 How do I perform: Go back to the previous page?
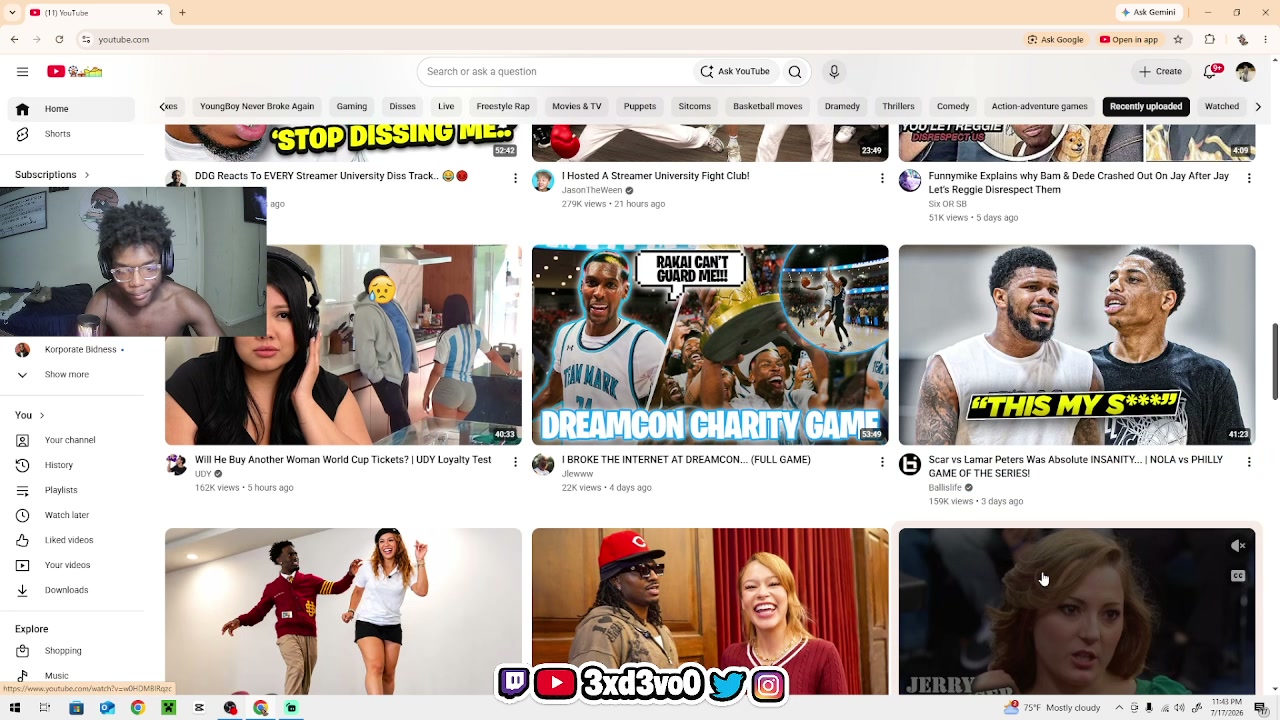point(14,39)
